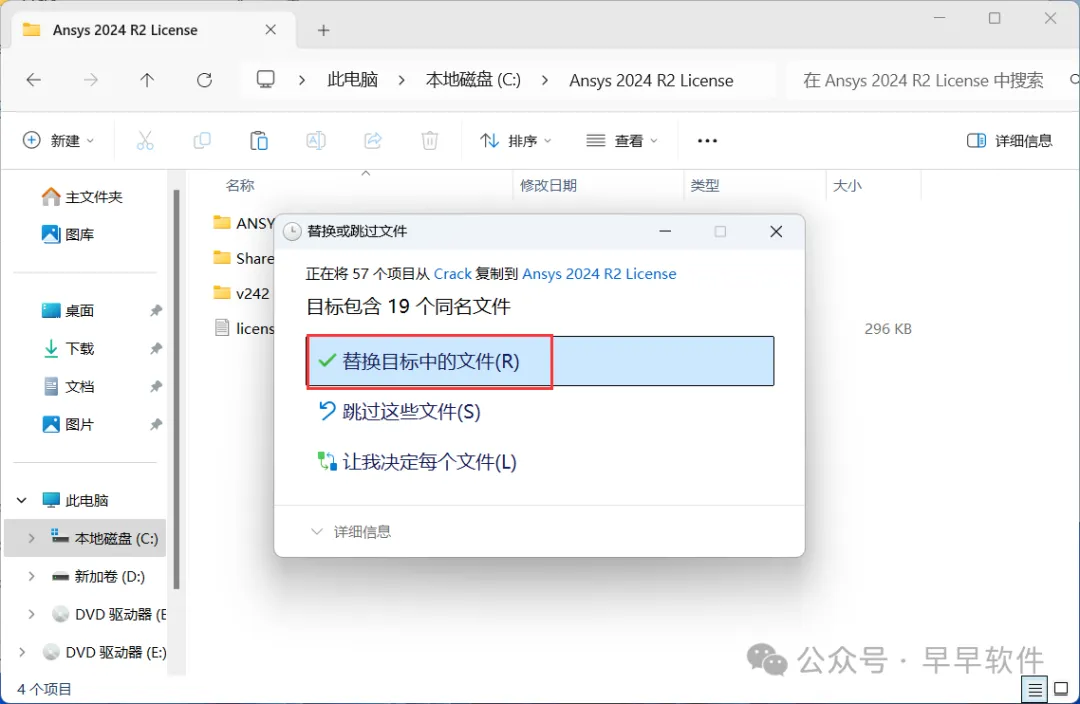The width and height of the screenshot is (1080, 704).
Task: Close the Ansys 2024 R2 License tab
Action: [x=271, y=30]
